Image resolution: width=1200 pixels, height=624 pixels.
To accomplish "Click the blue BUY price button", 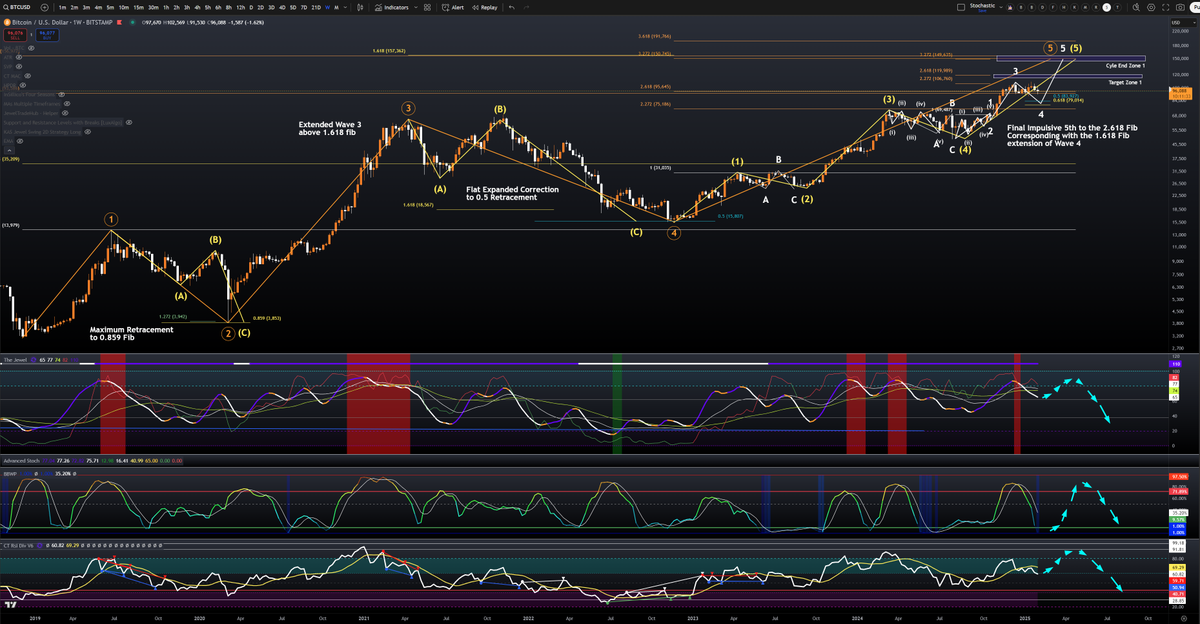I will pos(47,35).
